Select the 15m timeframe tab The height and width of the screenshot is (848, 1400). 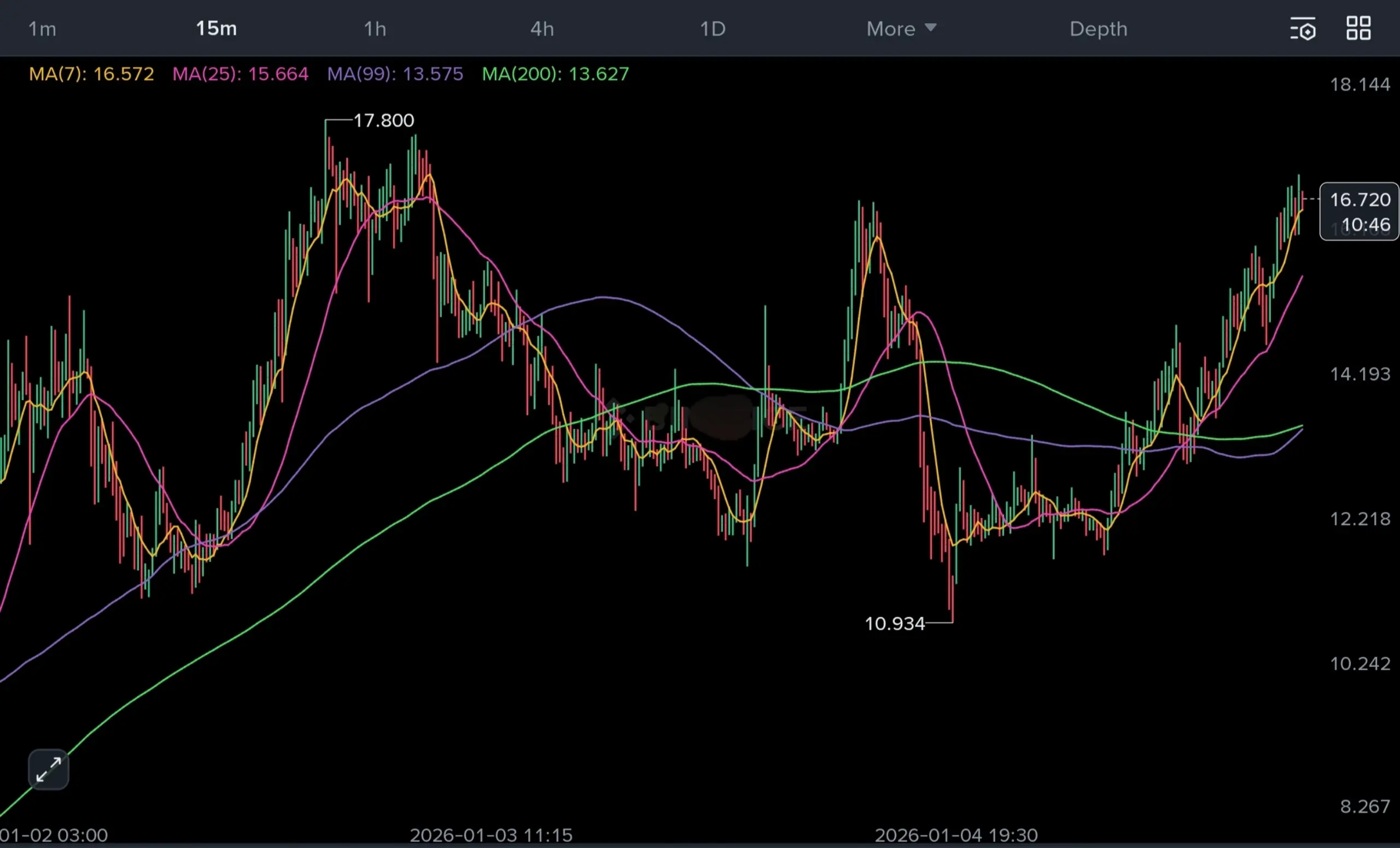point(216,28)
